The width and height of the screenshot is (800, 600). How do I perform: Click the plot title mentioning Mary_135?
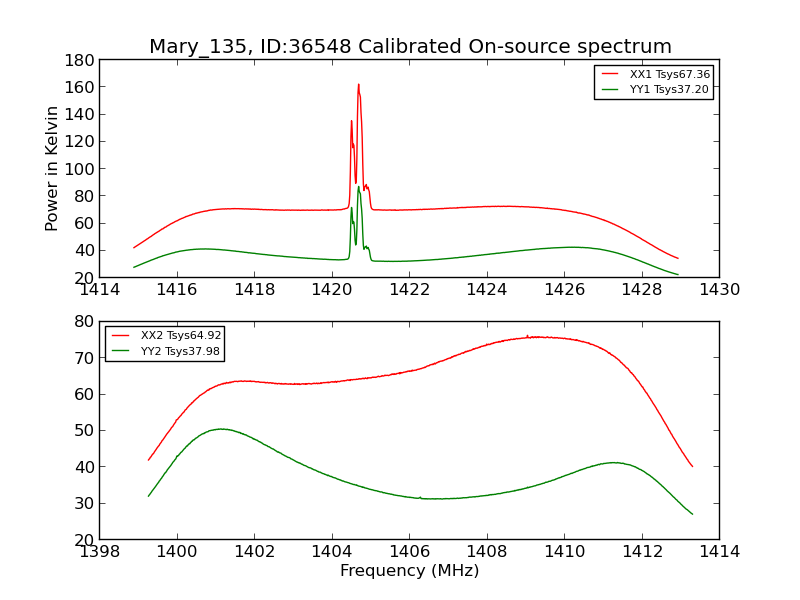coord(410,47)
